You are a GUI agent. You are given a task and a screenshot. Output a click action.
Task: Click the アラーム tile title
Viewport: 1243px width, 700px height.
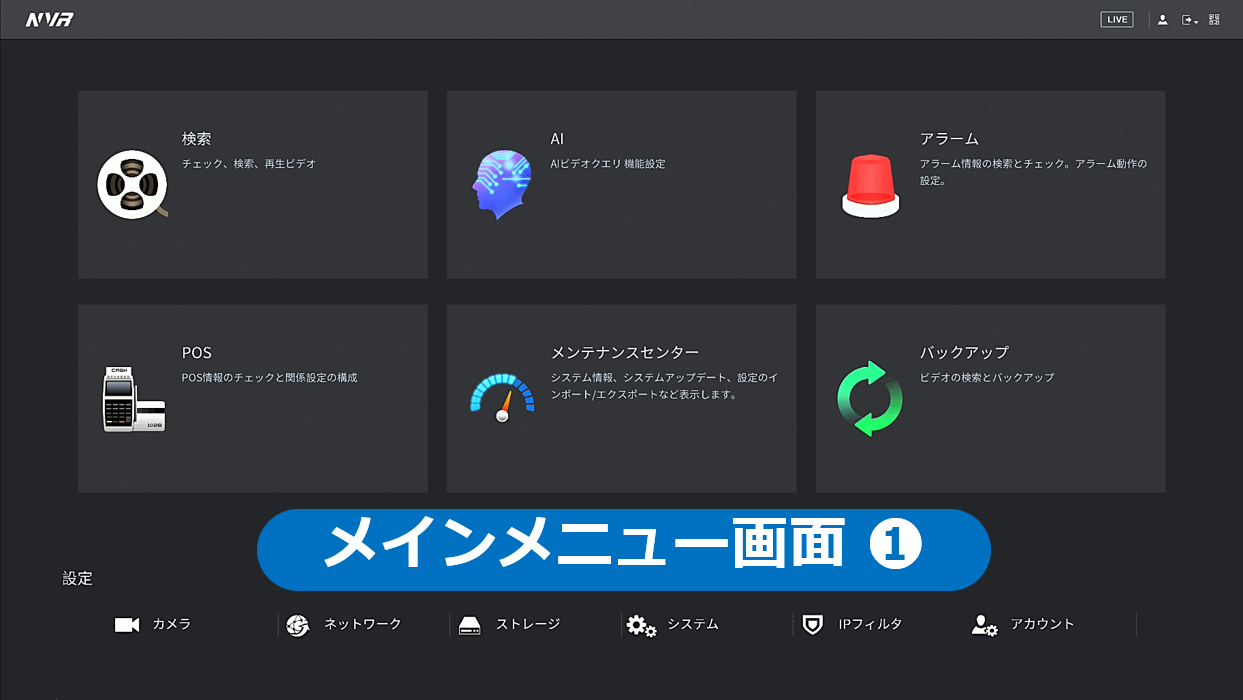click(949, 139)
